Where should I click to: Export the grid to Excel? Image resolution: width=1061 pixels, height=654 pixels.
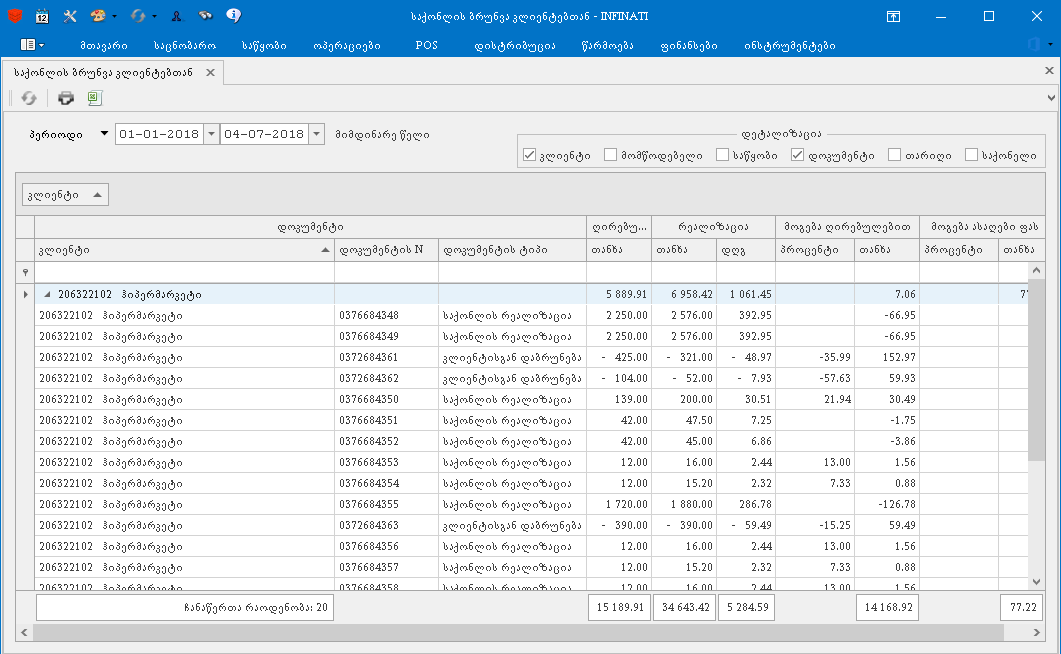point(94,98)
